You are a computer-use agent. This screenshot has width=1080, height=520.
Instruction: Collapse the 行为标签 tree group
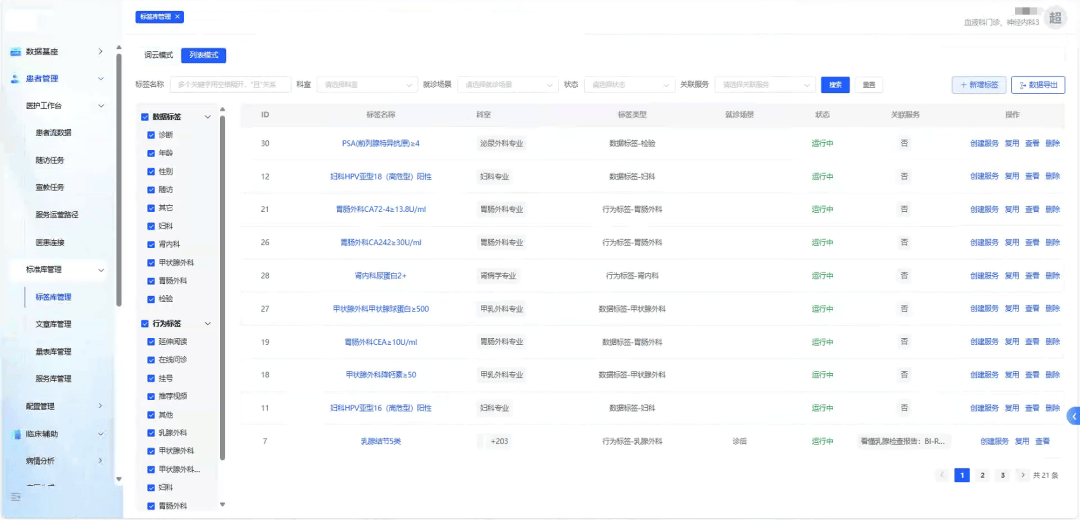(x=207, y=324)
